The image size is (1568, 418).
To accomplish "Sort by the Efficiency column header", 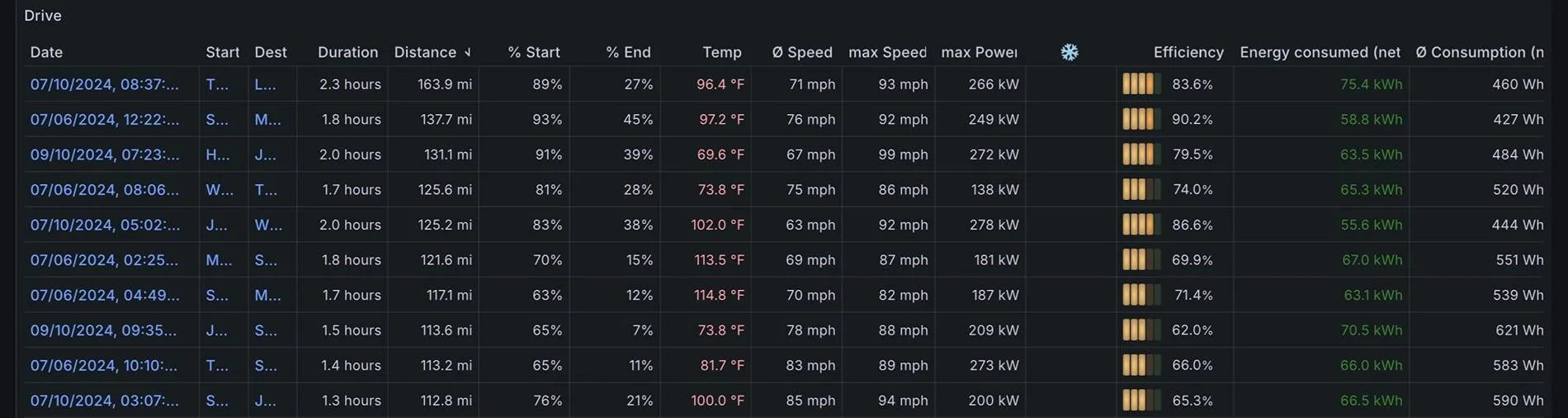I will [1188, 52].
